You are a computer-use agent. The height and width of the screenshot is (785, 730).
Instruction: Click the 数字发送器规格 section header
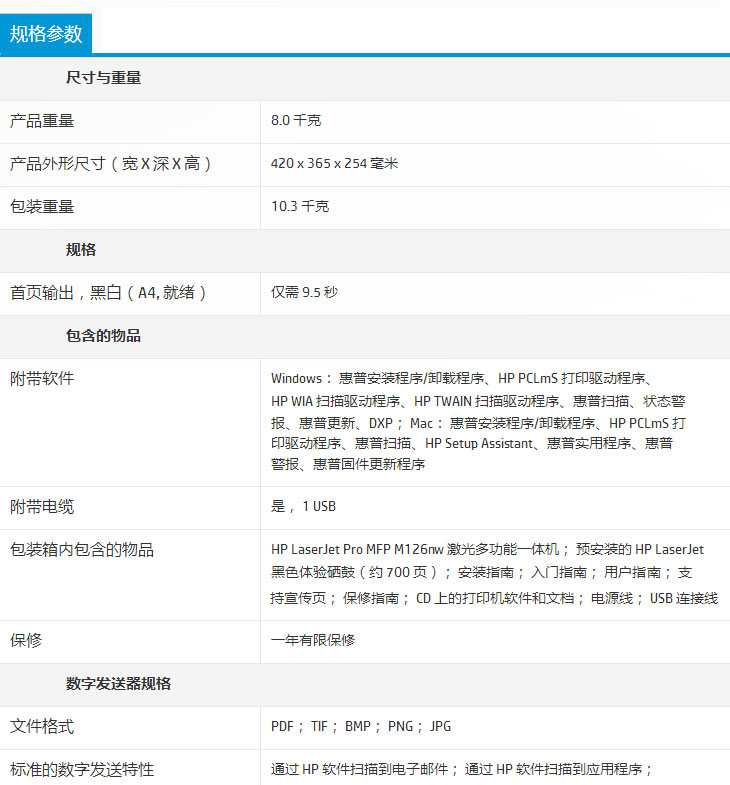click(x=118, y=684)
